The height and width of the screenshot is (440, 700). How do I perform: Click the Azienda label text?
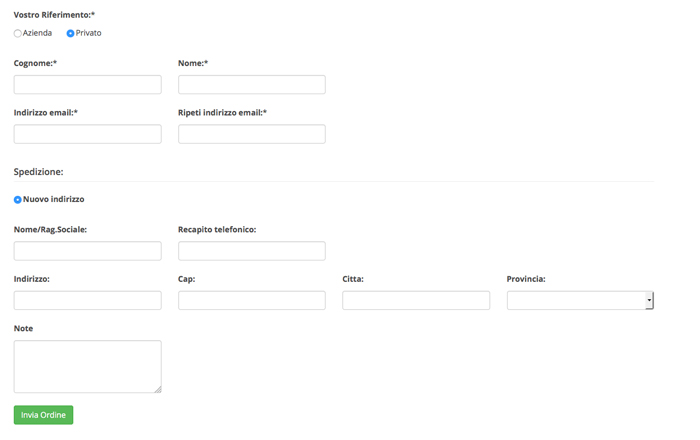tap(38, 33)
